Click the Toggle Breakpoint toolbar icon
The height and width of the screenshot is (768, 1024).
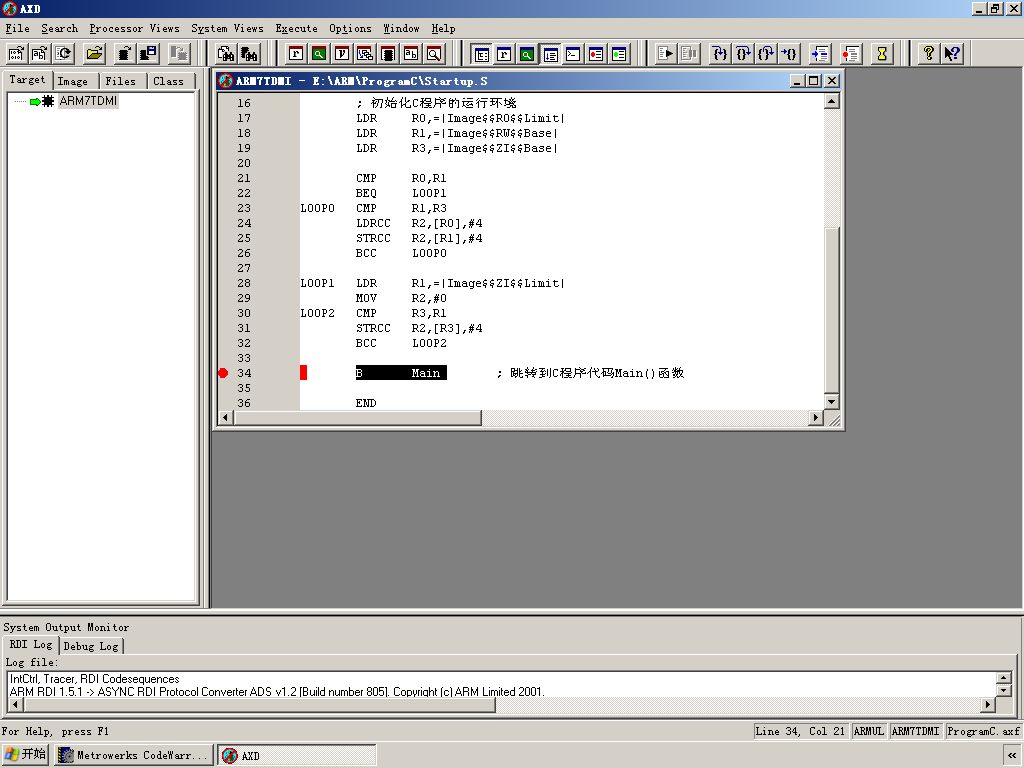[x=850, y=54]
